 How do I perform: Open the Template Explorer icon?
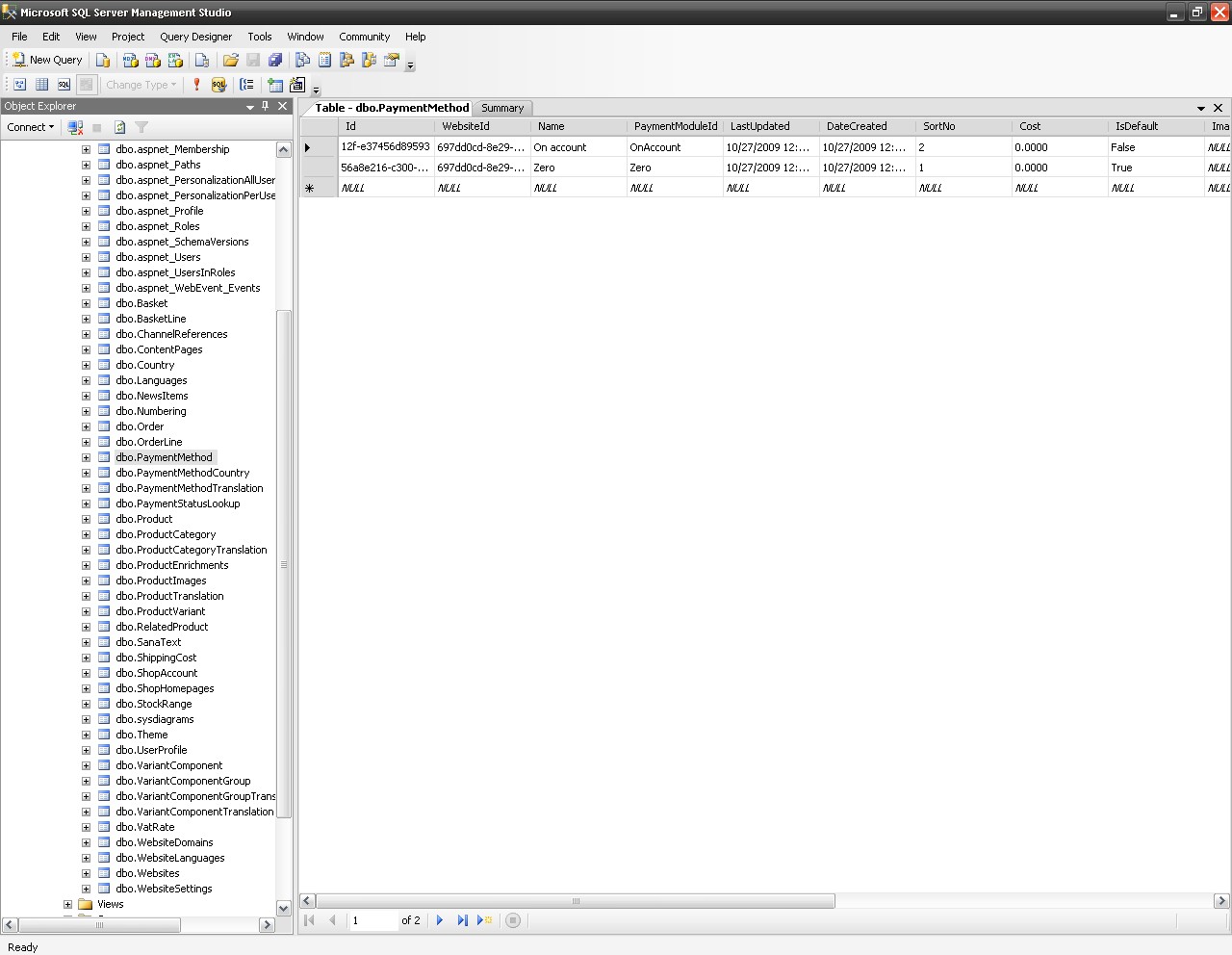click(369, 60)
